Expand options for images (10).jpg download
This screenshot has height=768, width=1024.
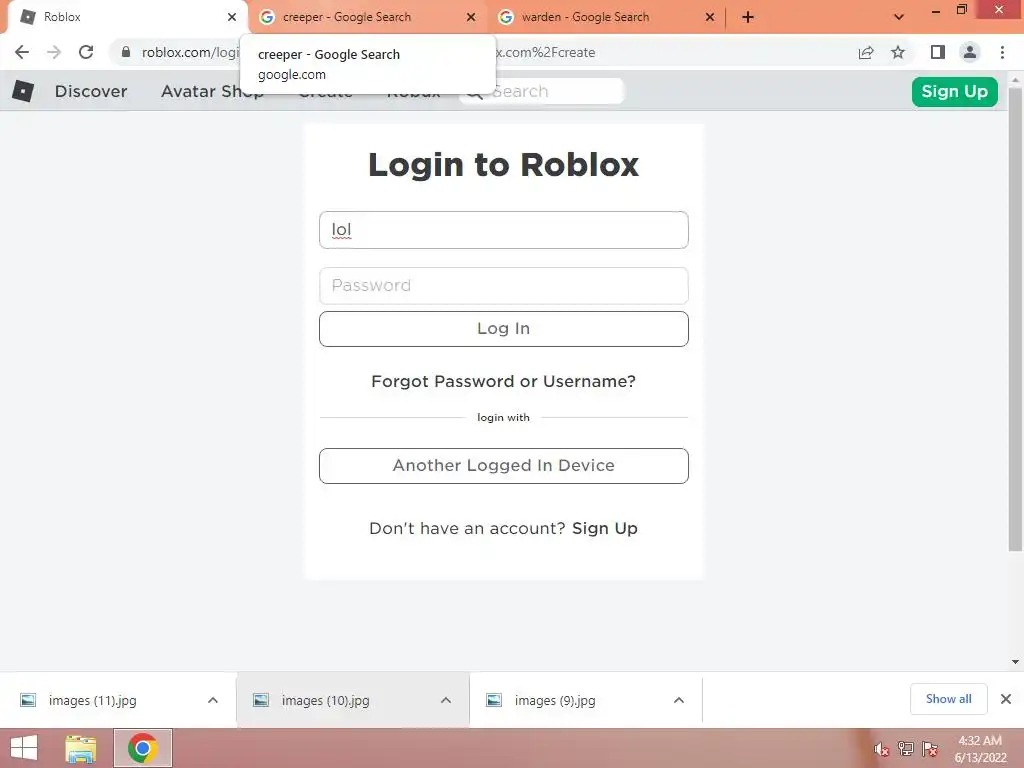pyautogui.click(x=446, y=700)
